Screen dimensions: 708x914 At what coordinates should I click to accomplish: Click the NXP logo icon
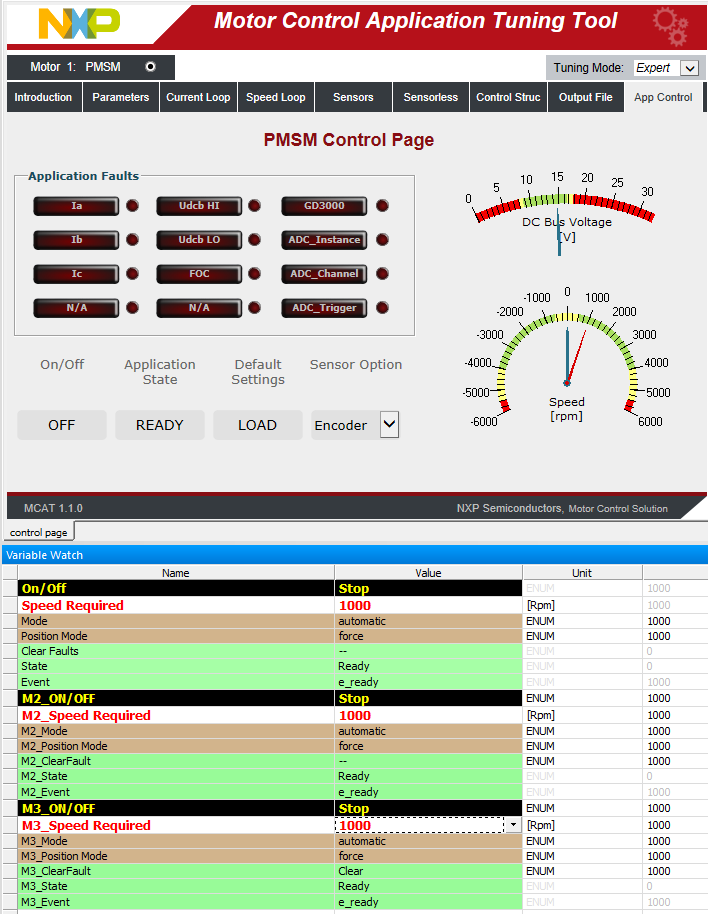(78, 22)
